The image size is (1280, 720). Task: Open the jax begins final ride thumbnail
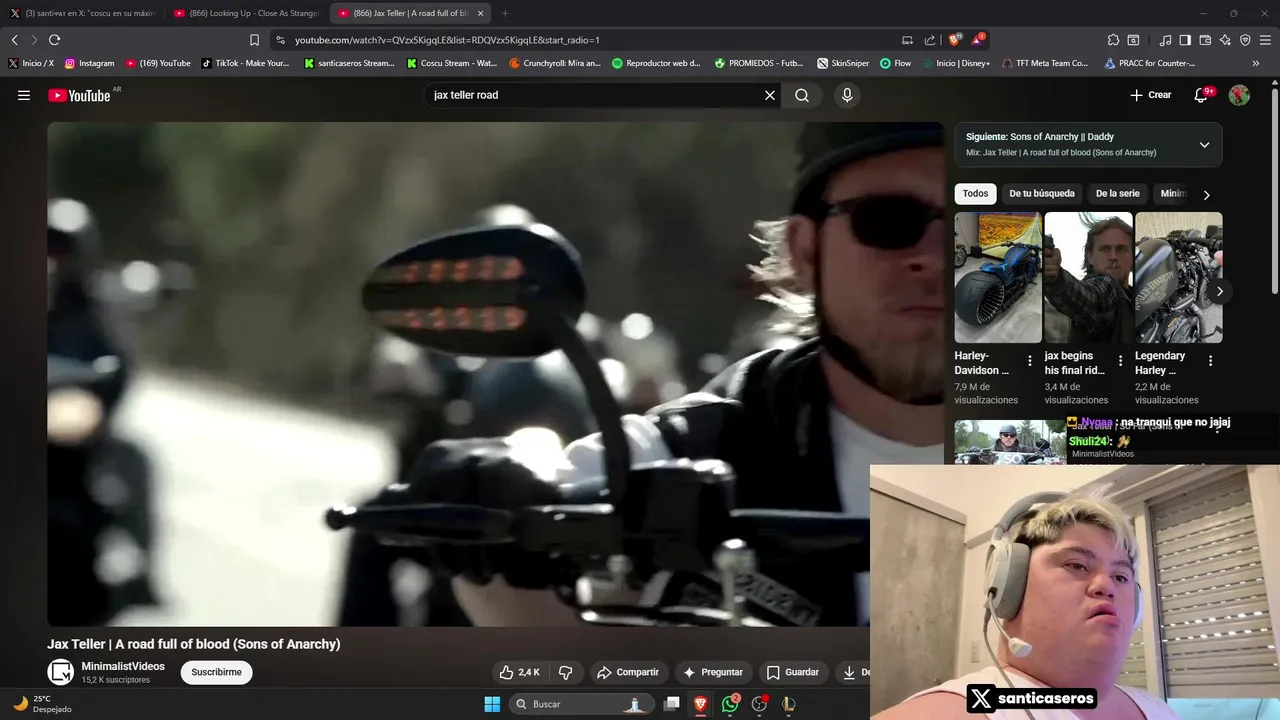pos(1088,277)
